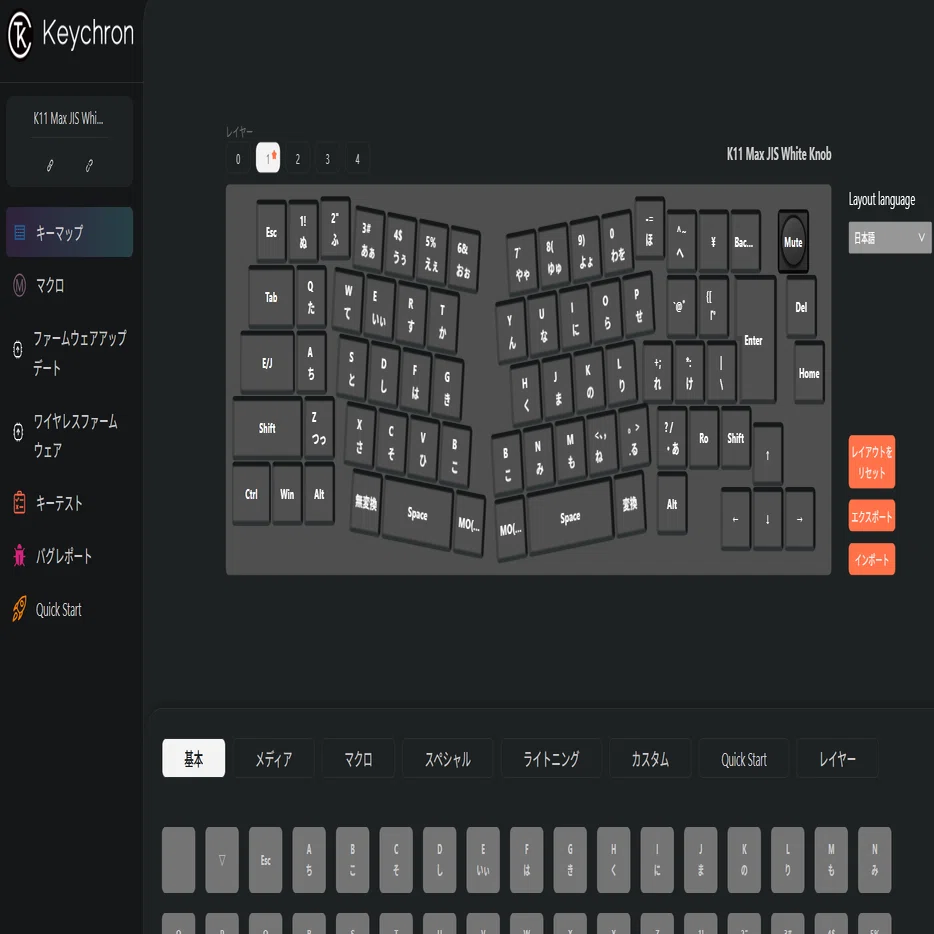
Task: Select layer 2
Action: (298, 158)
